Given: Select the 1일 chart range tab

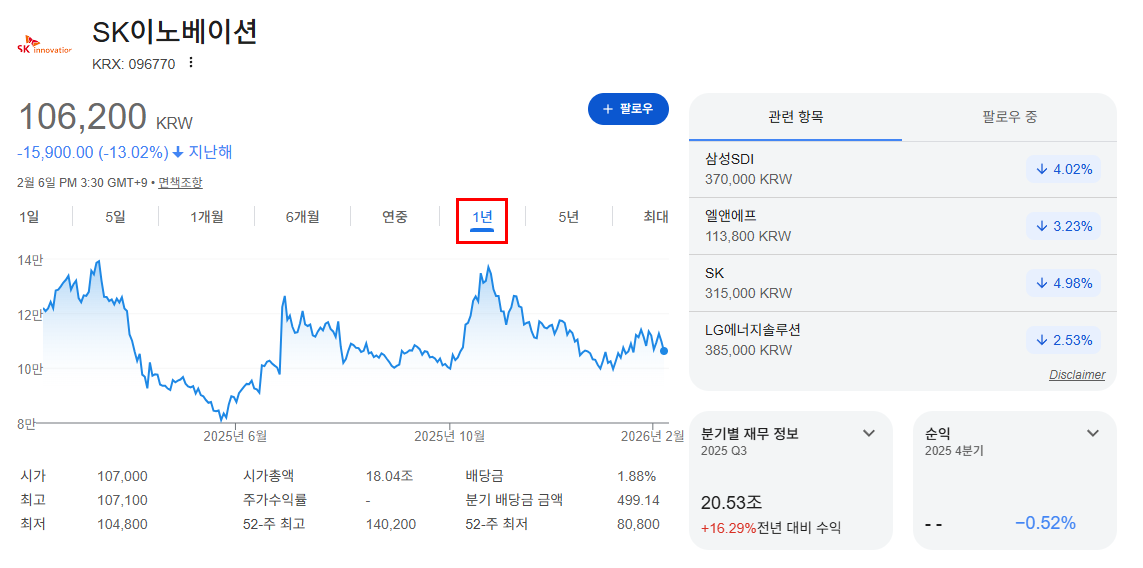Looking at the screenshot, I should coord(28,217).
